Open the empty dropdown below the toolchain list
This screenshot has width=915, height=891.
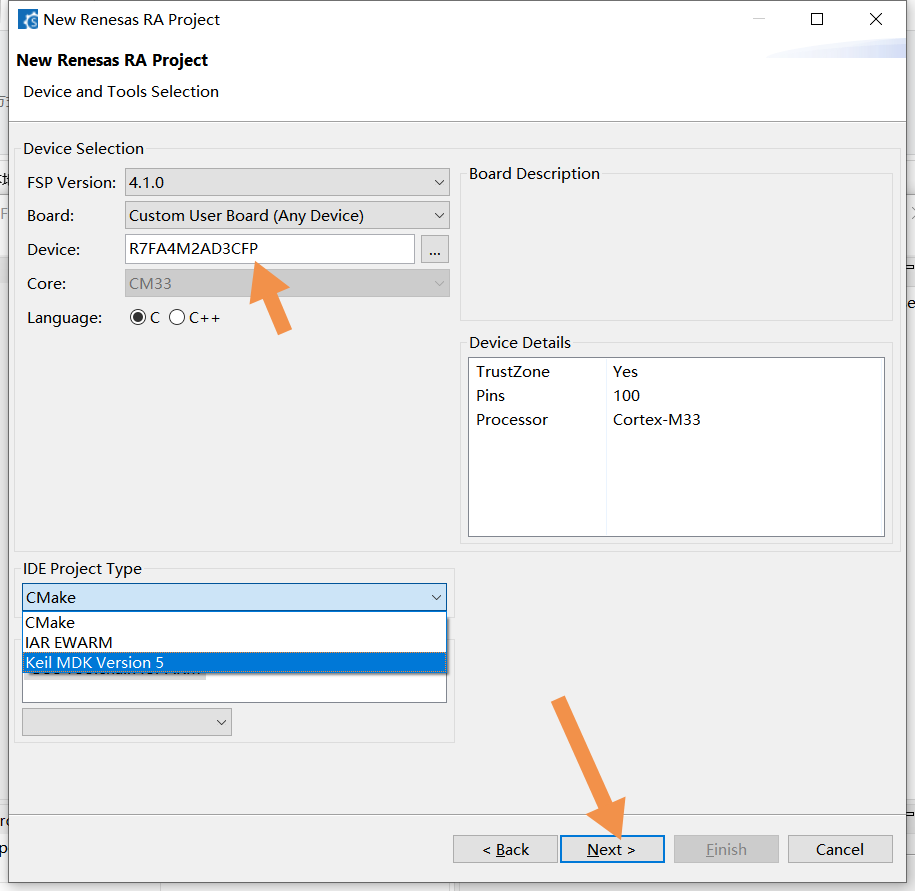[x=127, y=722]
